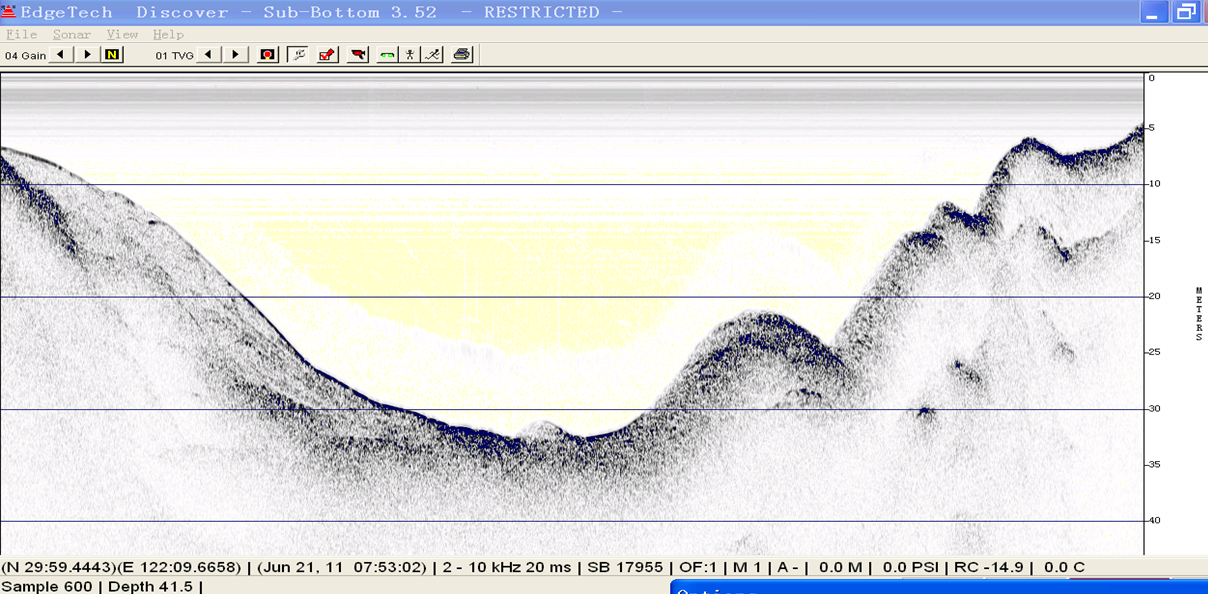The width and height of the screenshot is (1208, 594).
Task: Click the "0.0 M" status bar value
Action: point(840,567)
